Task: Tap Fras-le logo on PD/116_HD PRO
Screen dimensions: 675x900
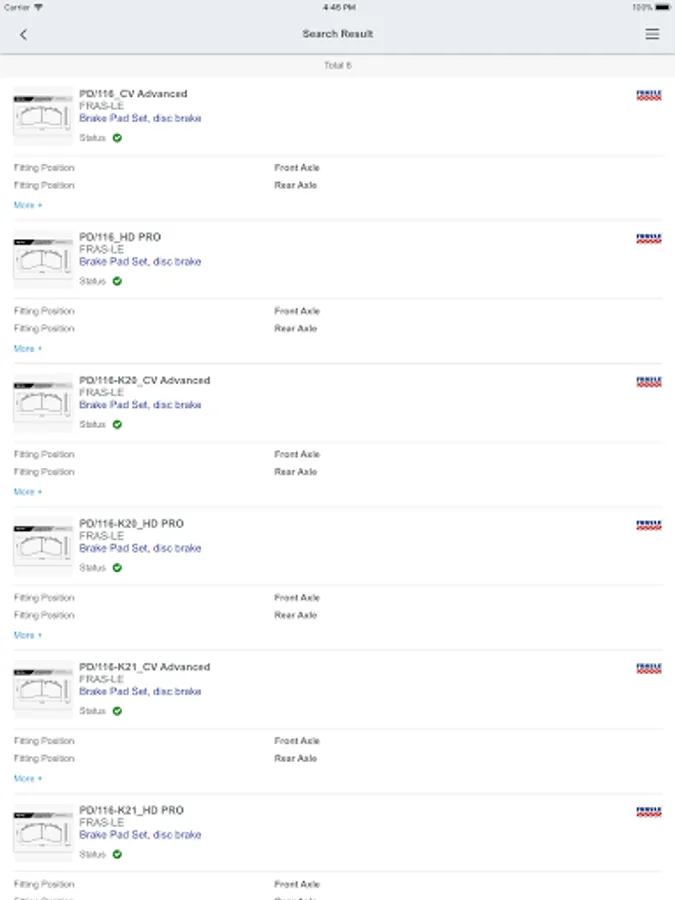Action: click(649, 239)
